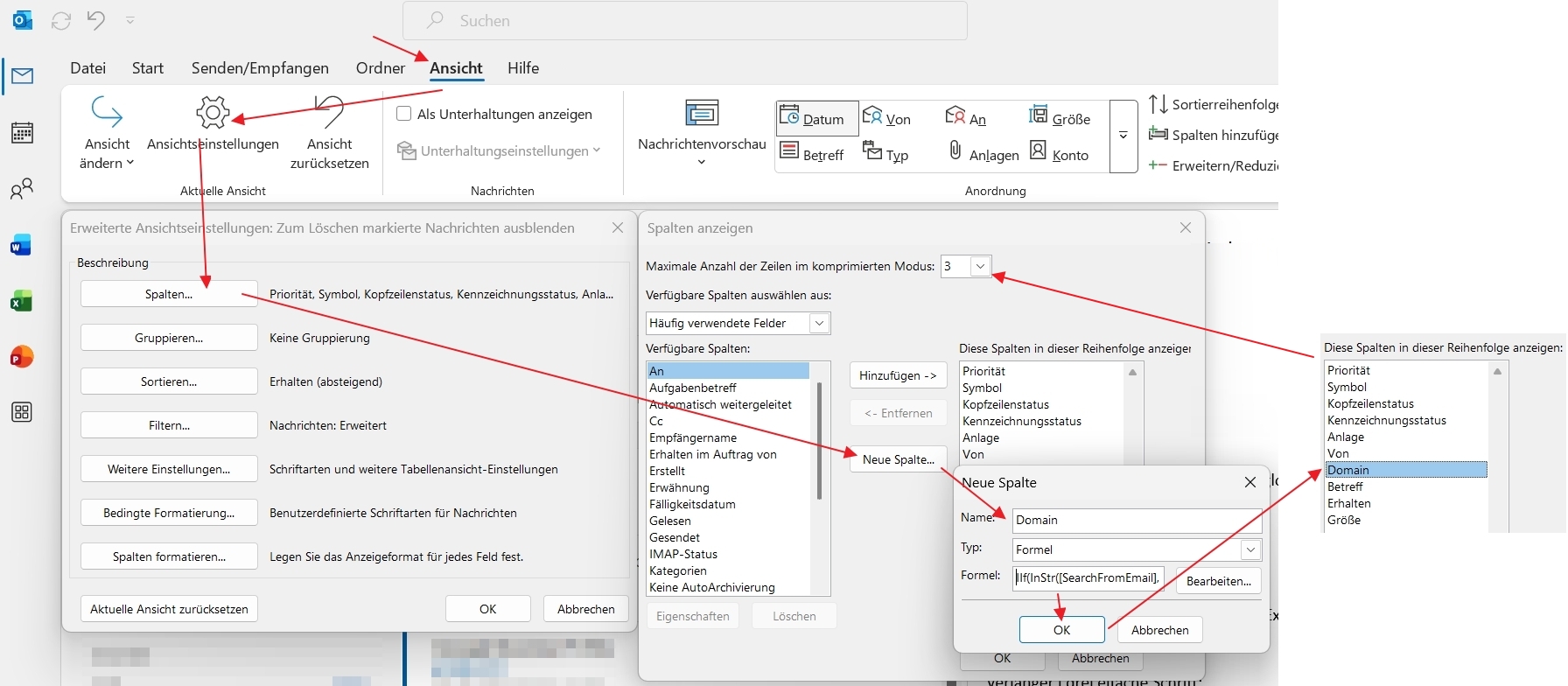
Task: Click Hinzufügen -> button
Action: click(898, 375)
